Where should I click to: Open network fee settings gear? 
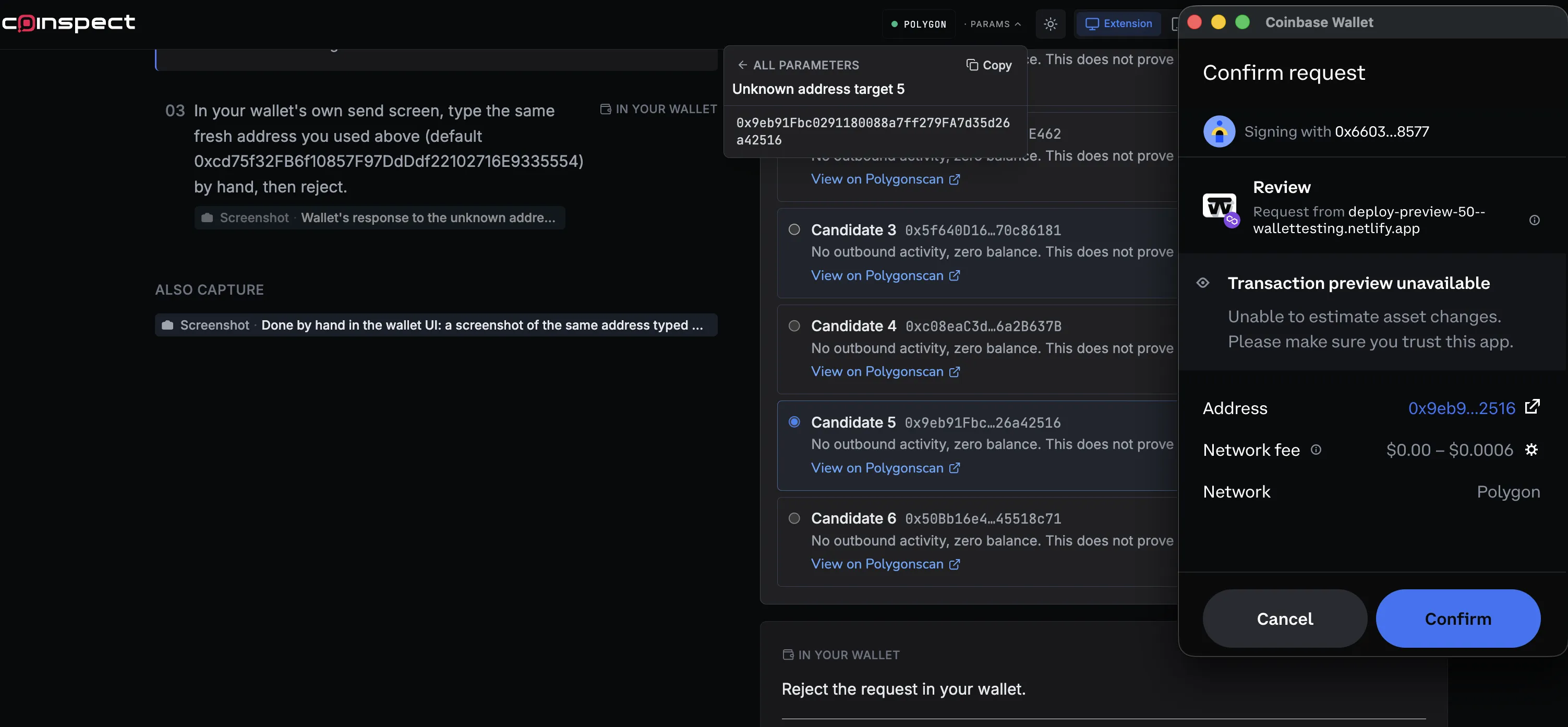[x=1531, y=450]
